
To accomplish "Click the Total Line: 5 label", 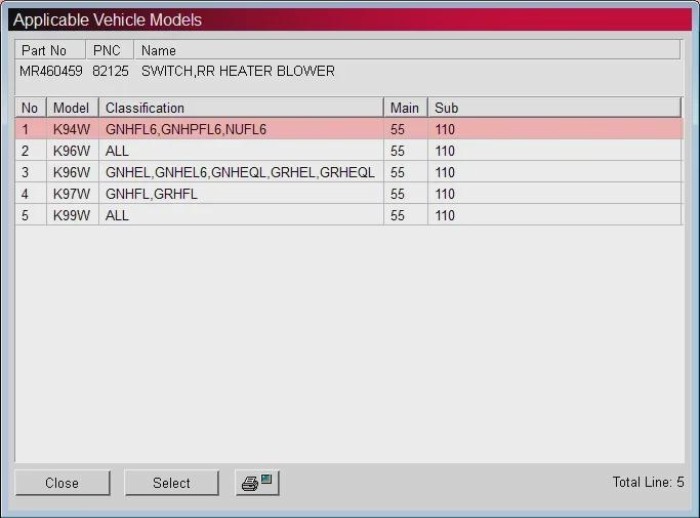I will tap(648, 482).
